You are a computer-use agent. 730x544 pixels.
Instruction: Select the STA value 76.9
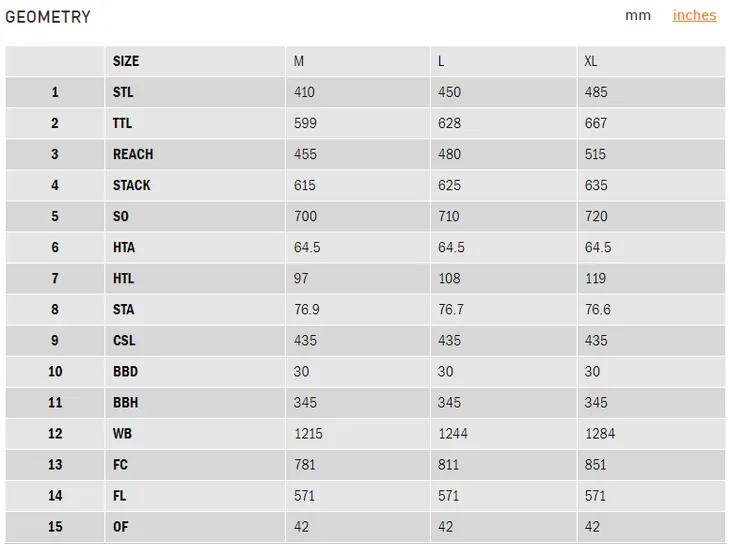(306, 309)
